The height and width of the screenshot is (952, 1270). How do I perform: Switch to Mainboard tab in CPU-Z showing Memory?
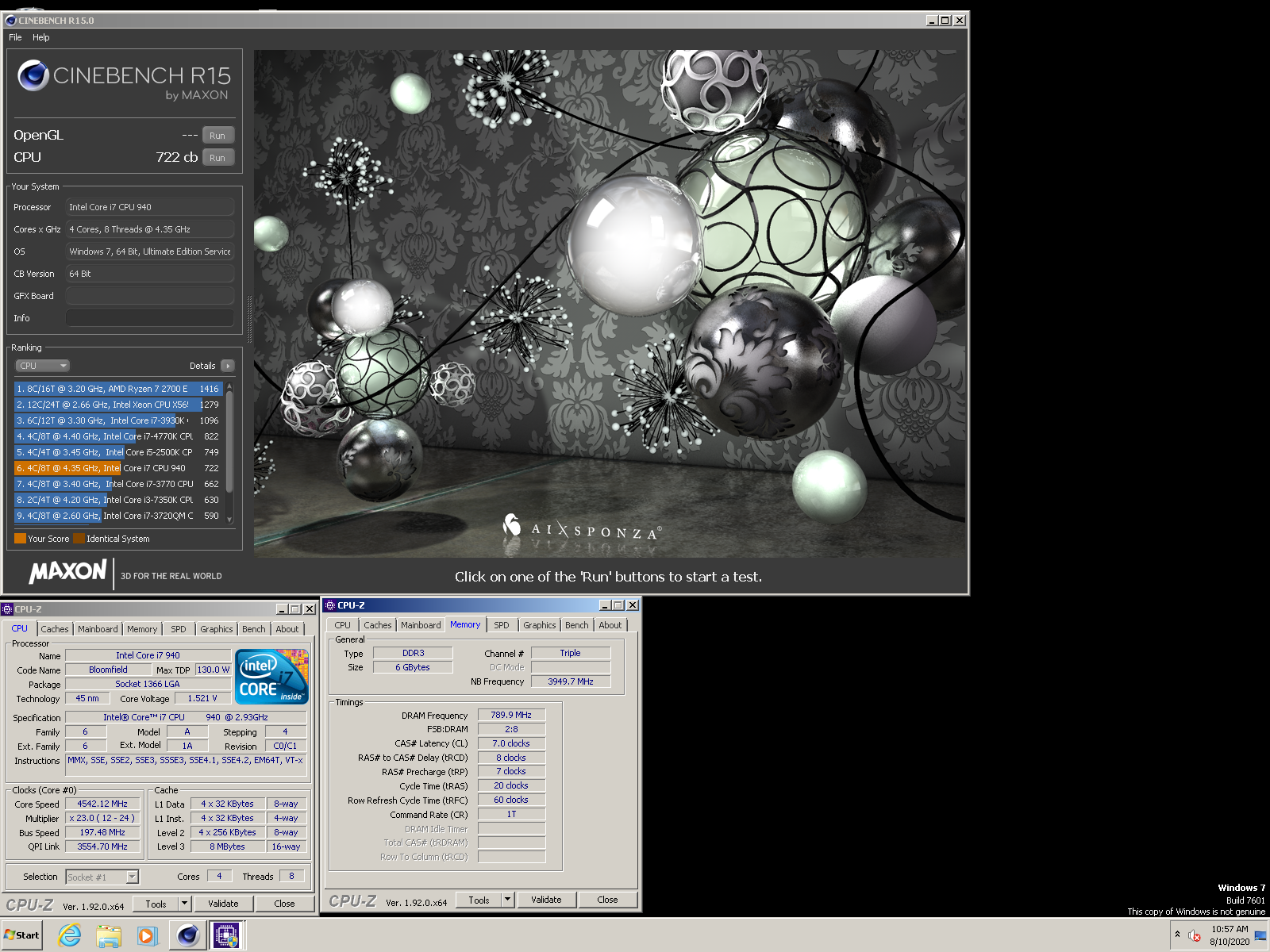421,625
